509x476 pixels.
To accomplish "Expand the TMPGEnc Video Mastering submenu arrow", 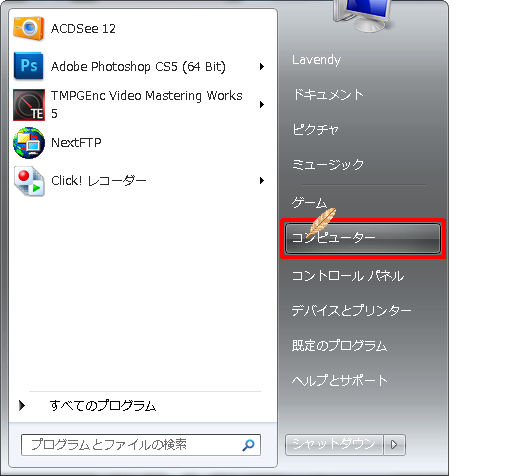I will pos(262,105).
